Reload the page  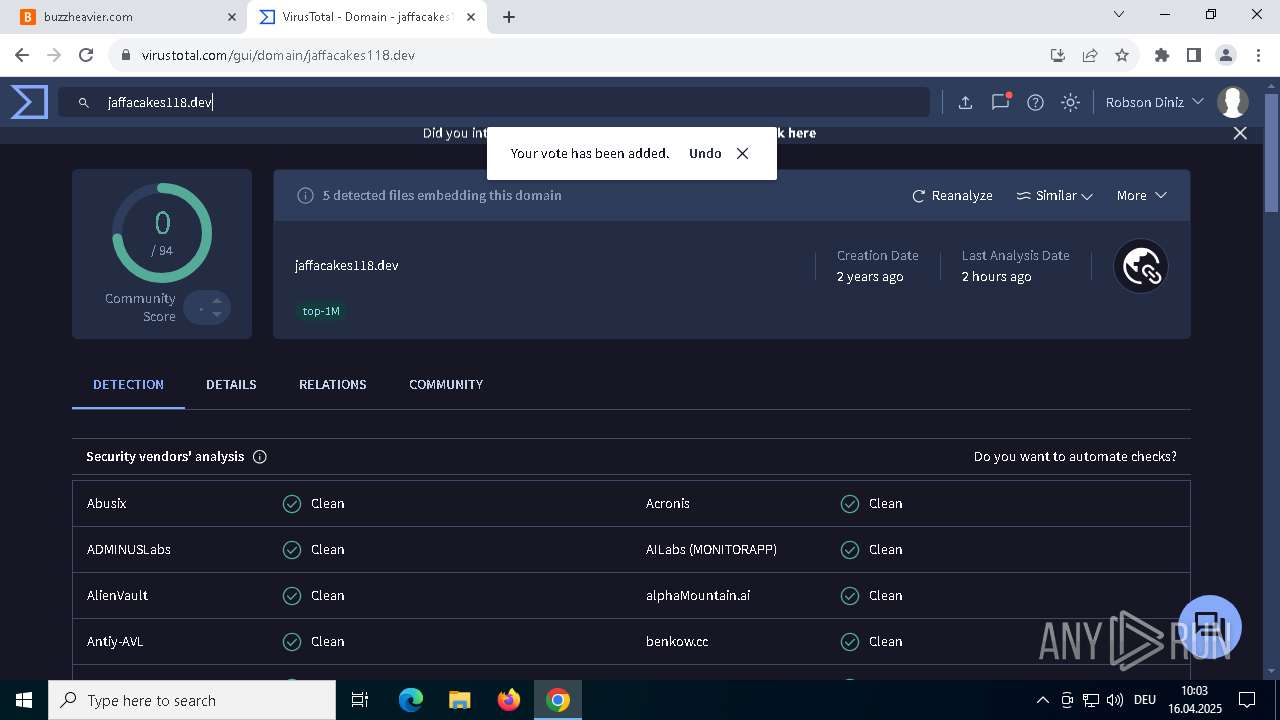point(86,55)
